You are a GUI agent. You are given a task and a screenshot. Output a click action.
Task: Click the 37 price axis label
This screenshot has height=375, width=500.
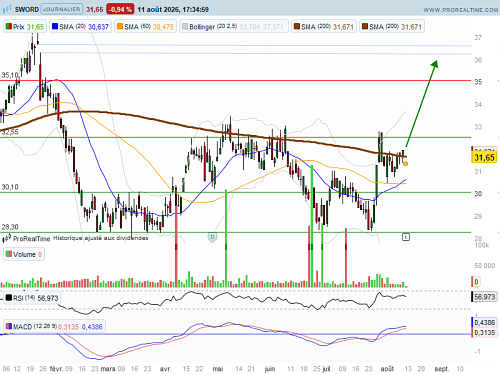[x=478, y=38]
